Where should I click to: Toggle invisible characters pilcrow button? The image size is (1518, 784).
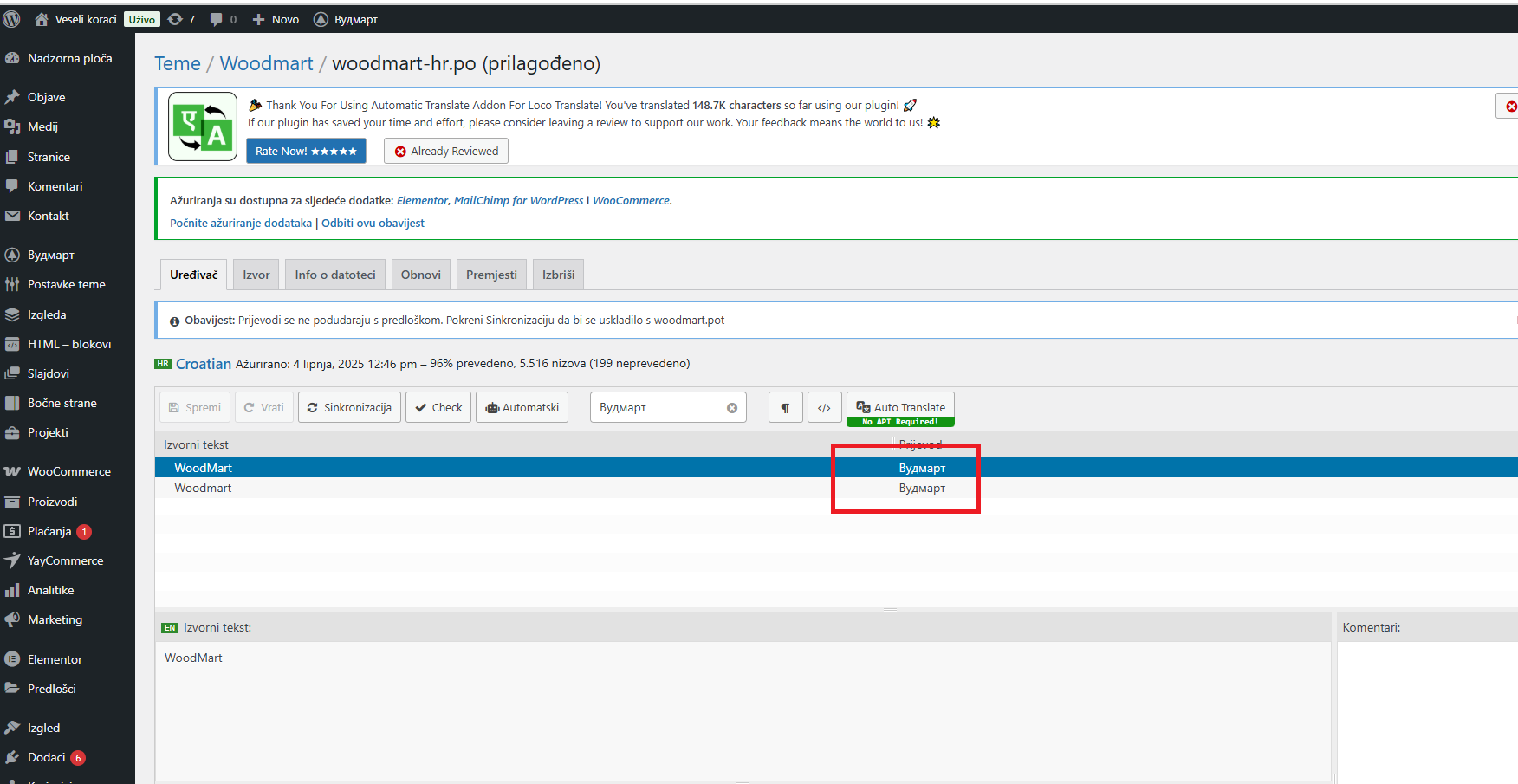[x=785, y=407]
